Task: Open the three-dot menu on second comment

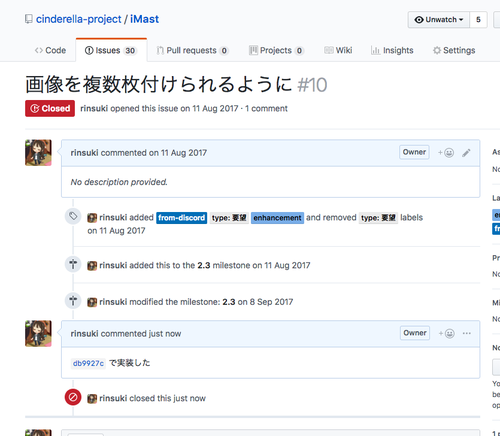Action: tap(467, 333)
